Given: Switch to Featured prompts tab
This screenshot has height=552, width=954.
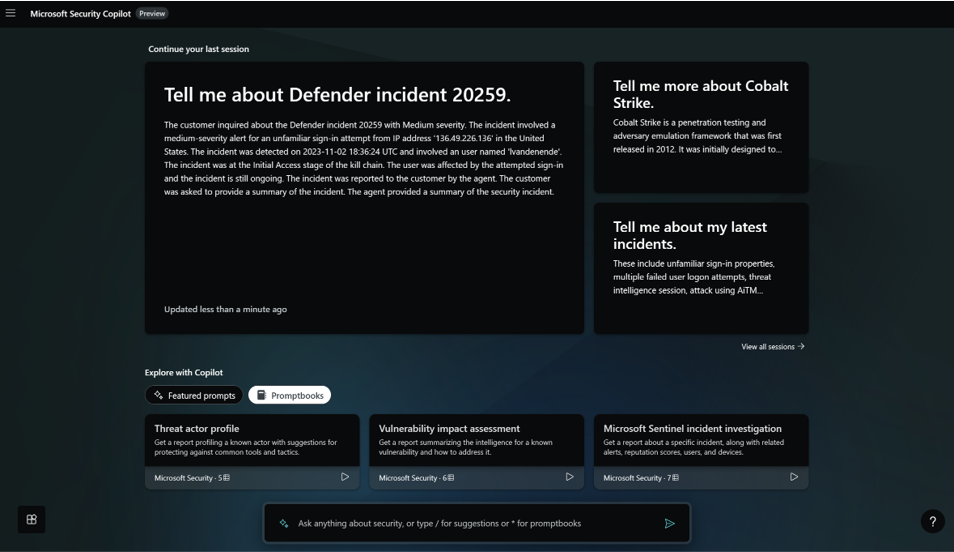Looking at the screenshot, I should point(194,395).
